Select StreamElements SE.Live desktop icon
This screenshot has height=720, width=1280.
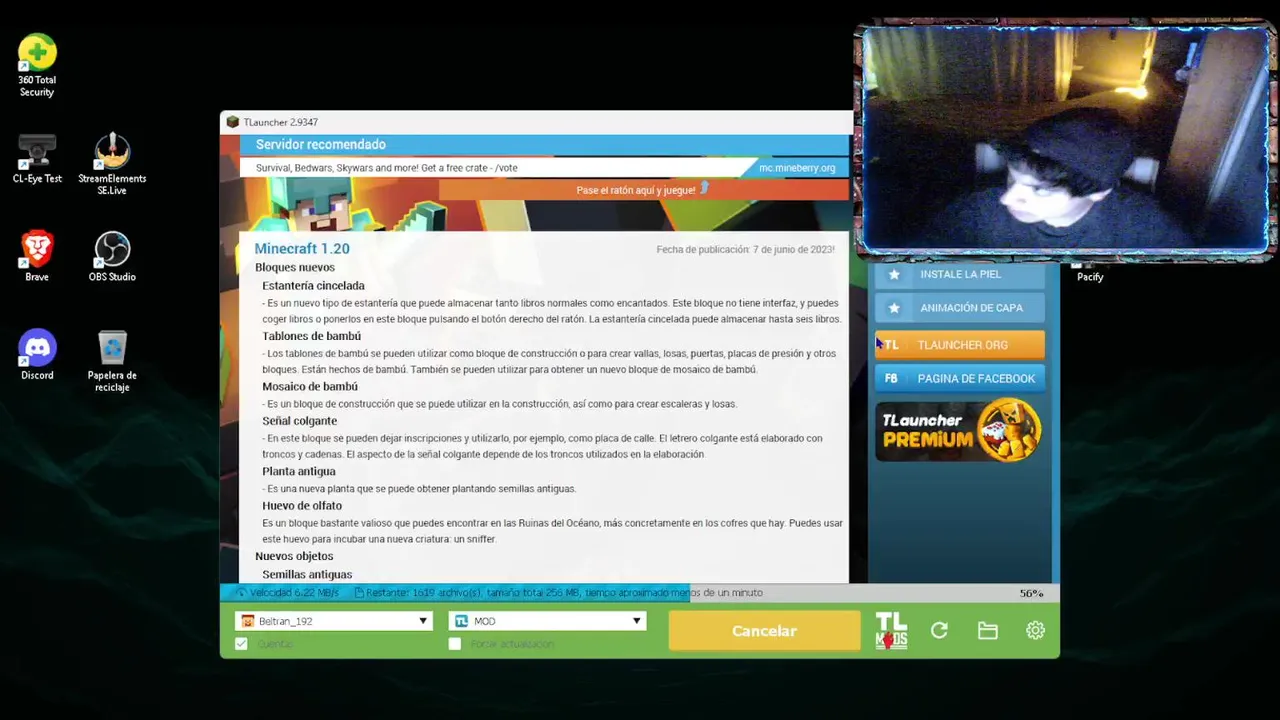point(112,164)
